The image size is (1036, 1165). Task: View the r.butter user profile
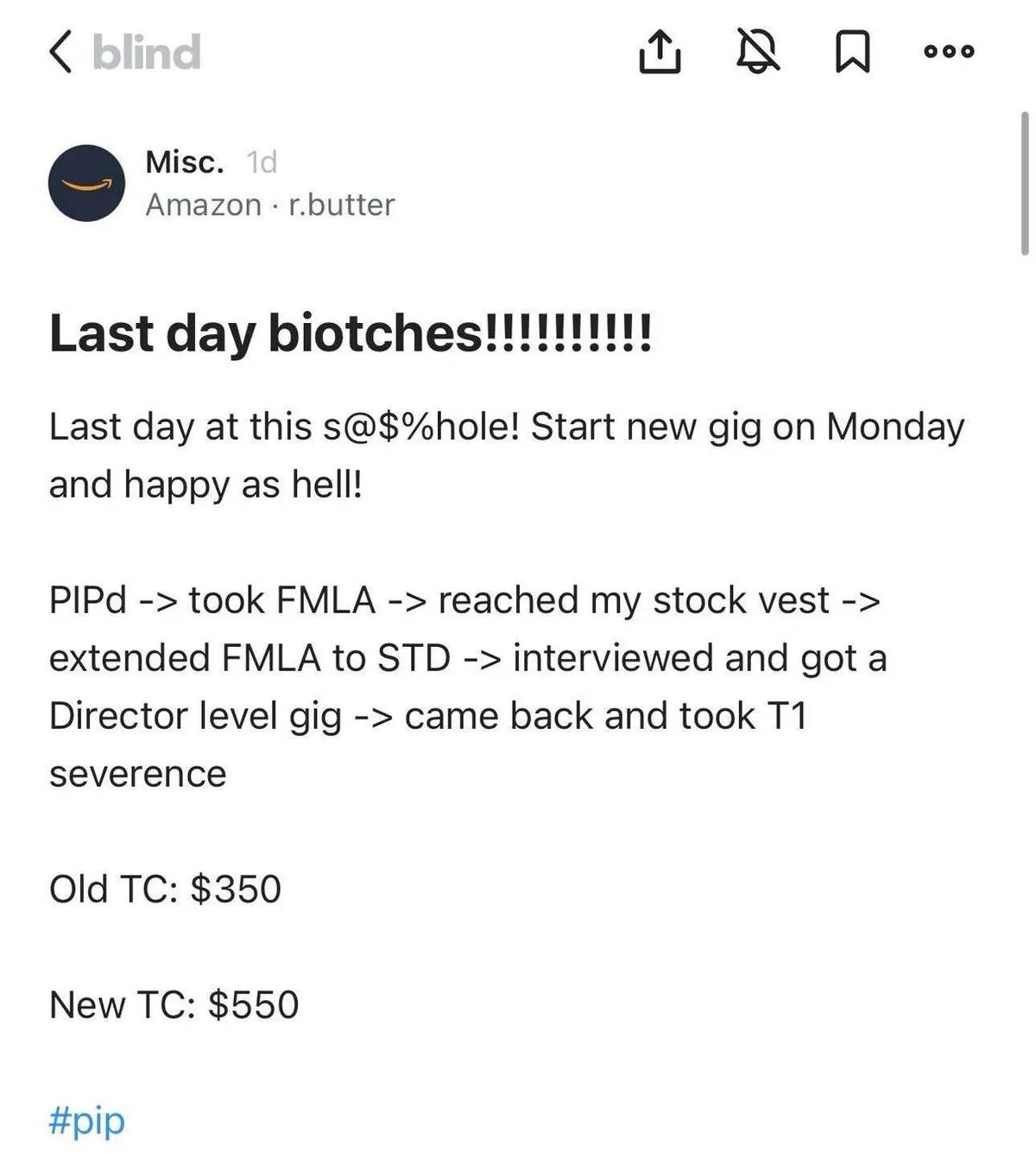(x=342, y=205)
